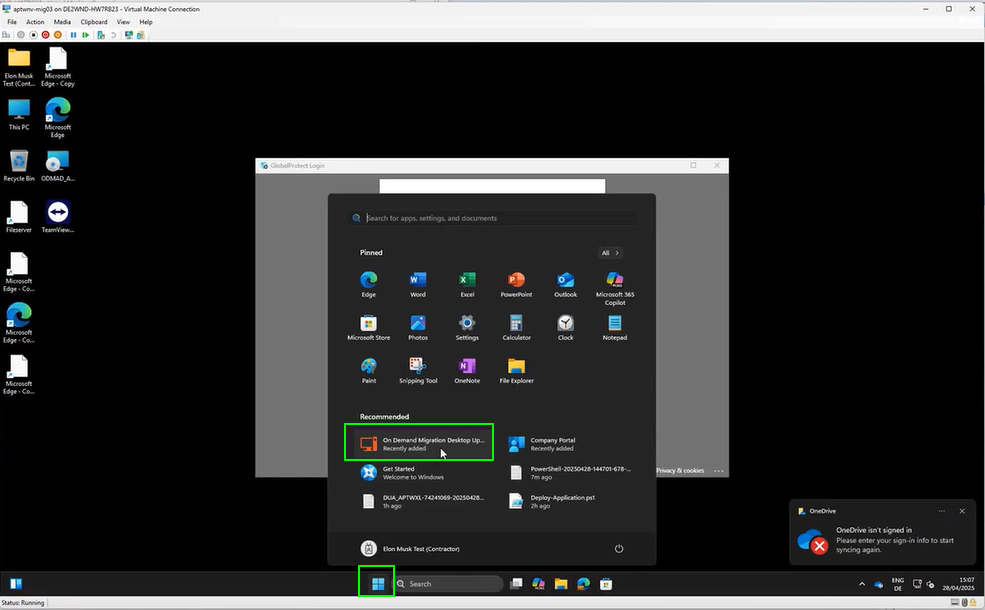Image resolution: width=985 pixels, height=610 pixels.
Task: Open Snipping Tool from the pinned apps
Action: [x=418, y=371]
